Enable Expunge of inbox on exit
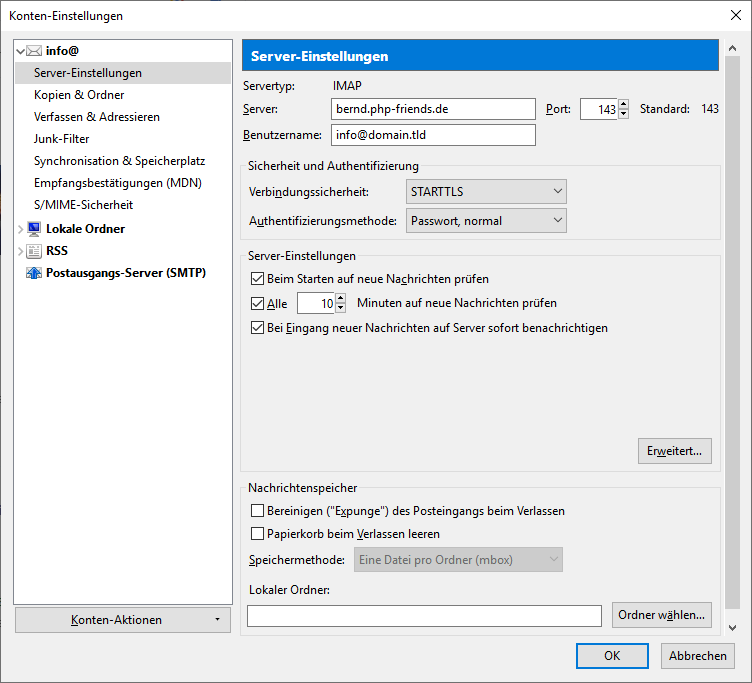Viewport: 752px width, 683px height. (x=257, y=511)
